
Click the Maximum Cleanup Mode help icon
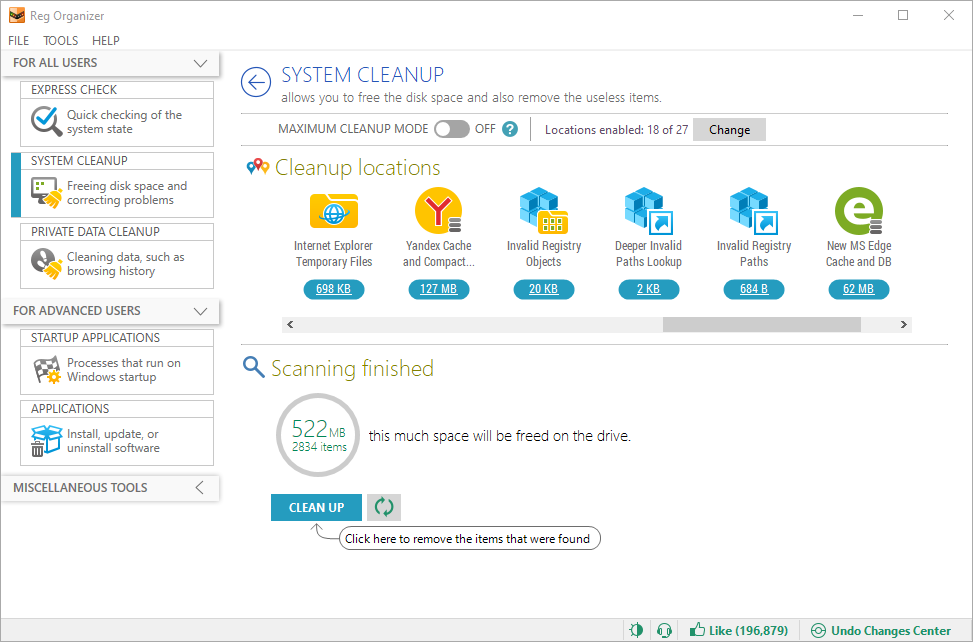point(509,128)
